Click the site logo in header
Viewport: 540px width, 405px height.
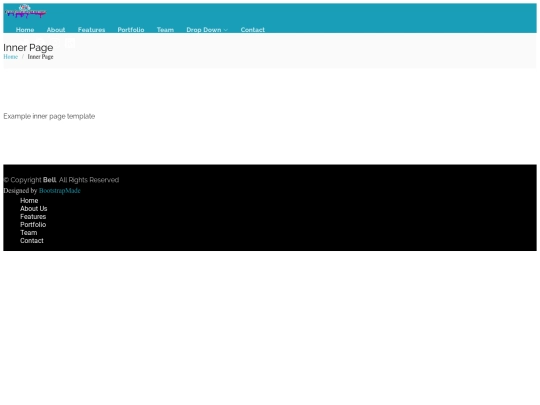click(x=25, y=11)
